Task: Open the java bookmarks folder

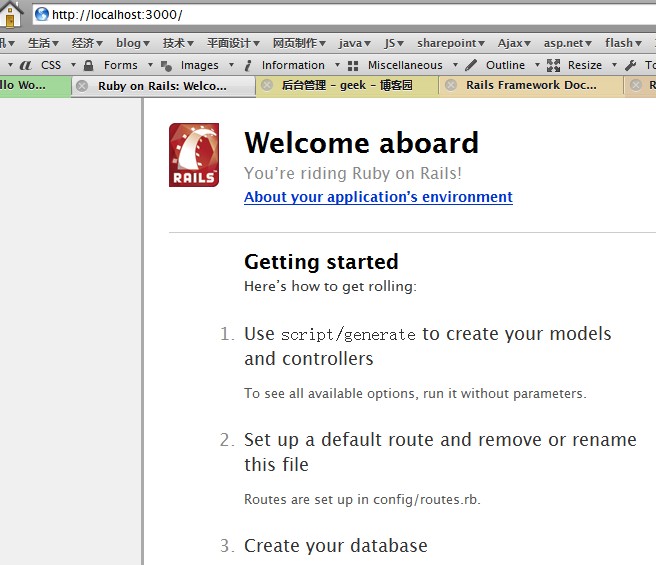Action: (355, 43)
